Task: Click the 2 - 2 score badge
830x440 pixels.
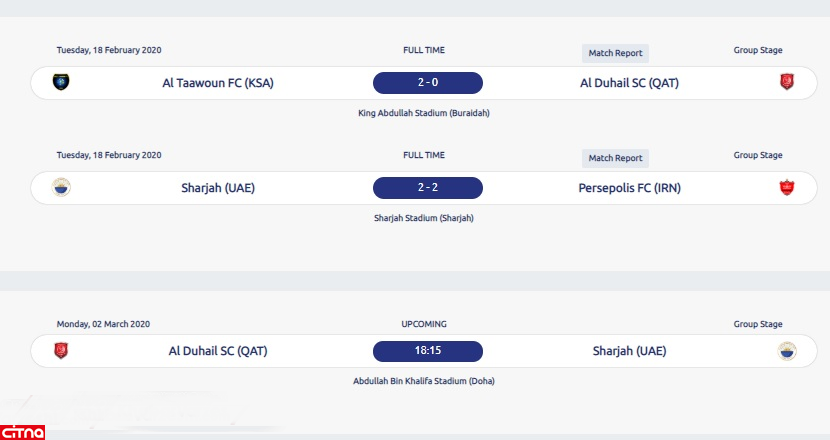Action: click(x=427, y=188)
